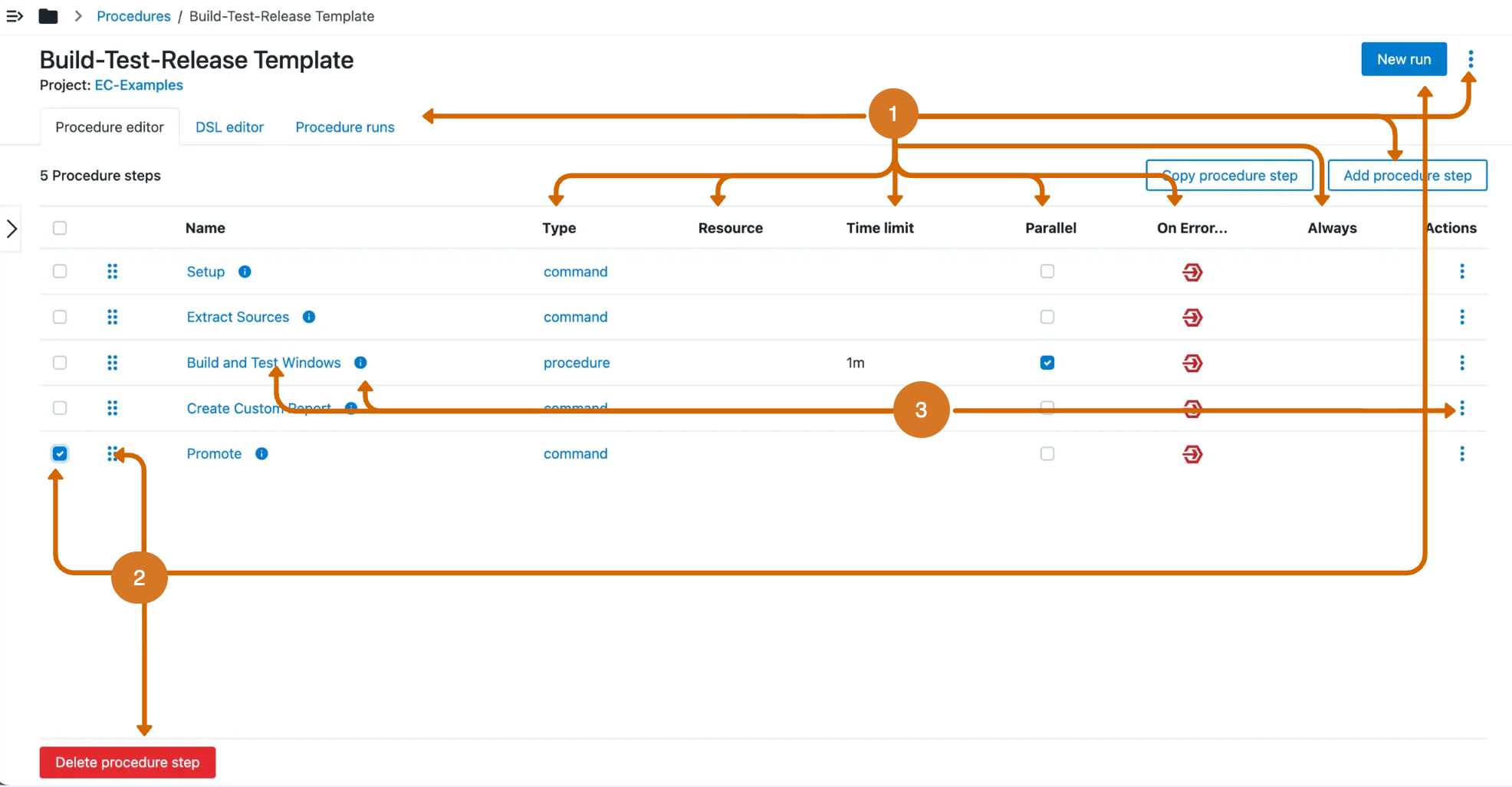
Task: Click the On Error icon in Promote row
Action: click(1192, 454)
